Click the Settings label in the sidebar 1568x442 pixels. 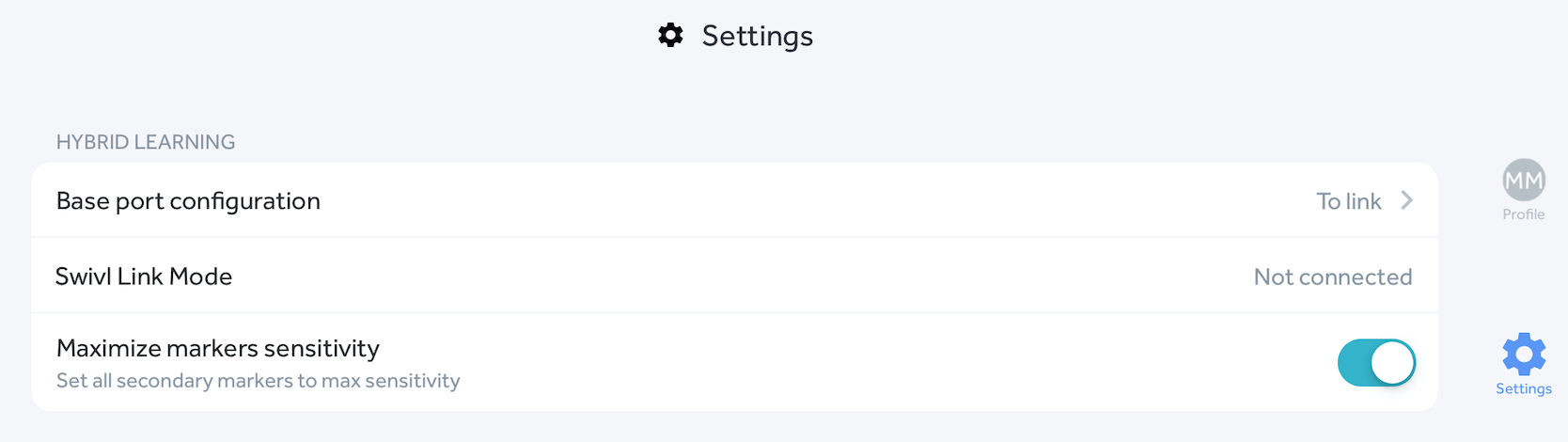1524,388
